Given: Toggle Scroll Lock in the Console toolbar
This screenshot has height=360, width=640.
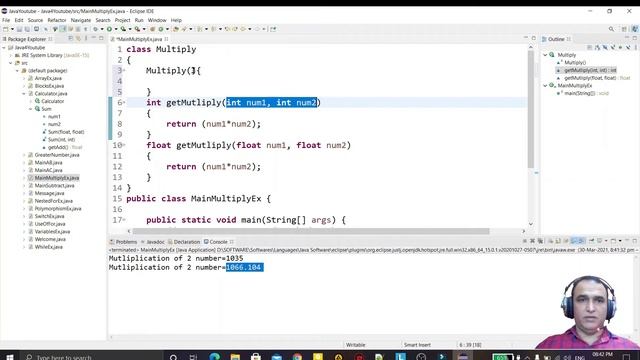Looking at the screenshot, I should [558, 241].
